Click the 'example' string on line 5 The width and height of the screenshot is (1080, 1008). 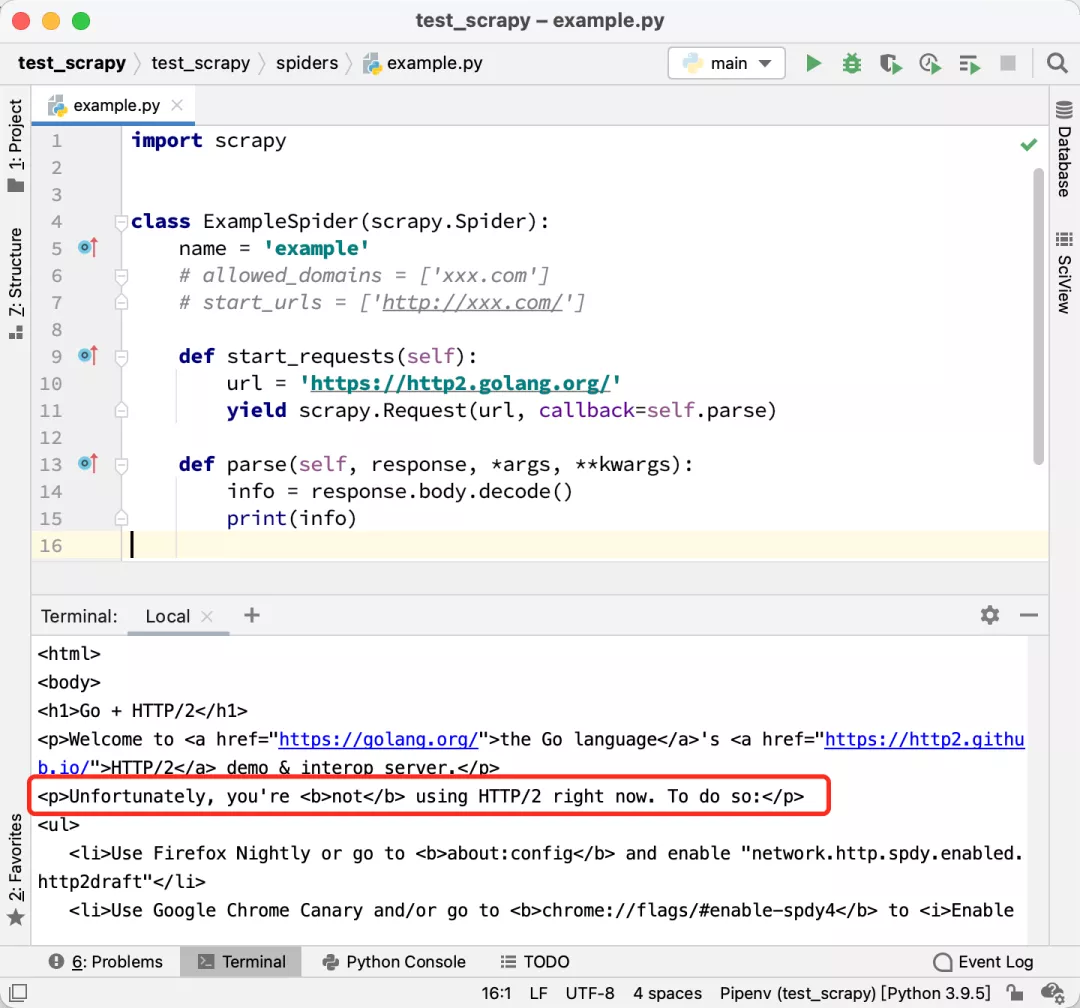(316, 248)
